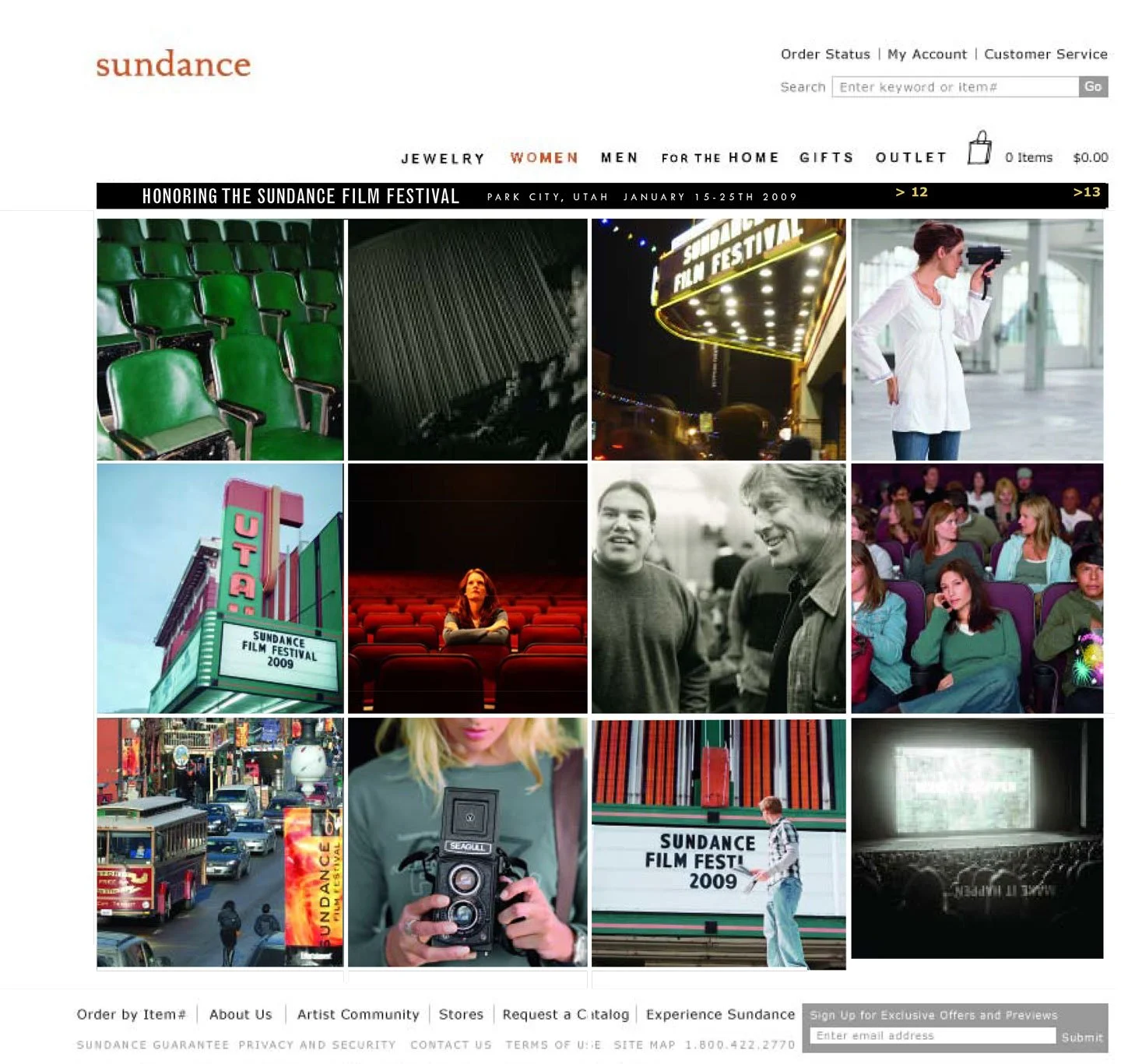
Task: Open the street trolley bus photo
Action: pos(220,842)
